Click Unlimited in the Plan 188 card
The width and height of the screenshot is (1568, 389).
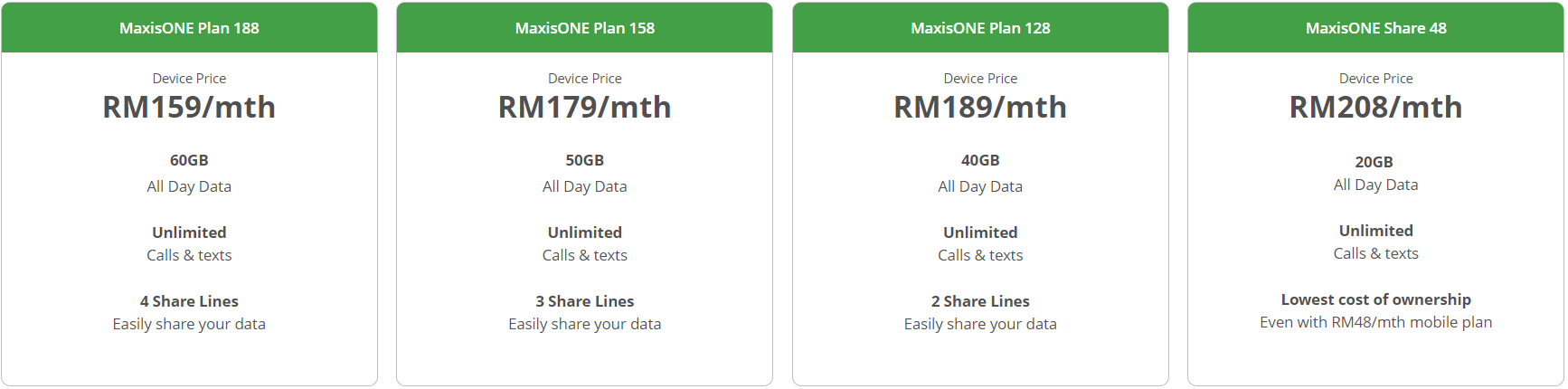point(189,232)
